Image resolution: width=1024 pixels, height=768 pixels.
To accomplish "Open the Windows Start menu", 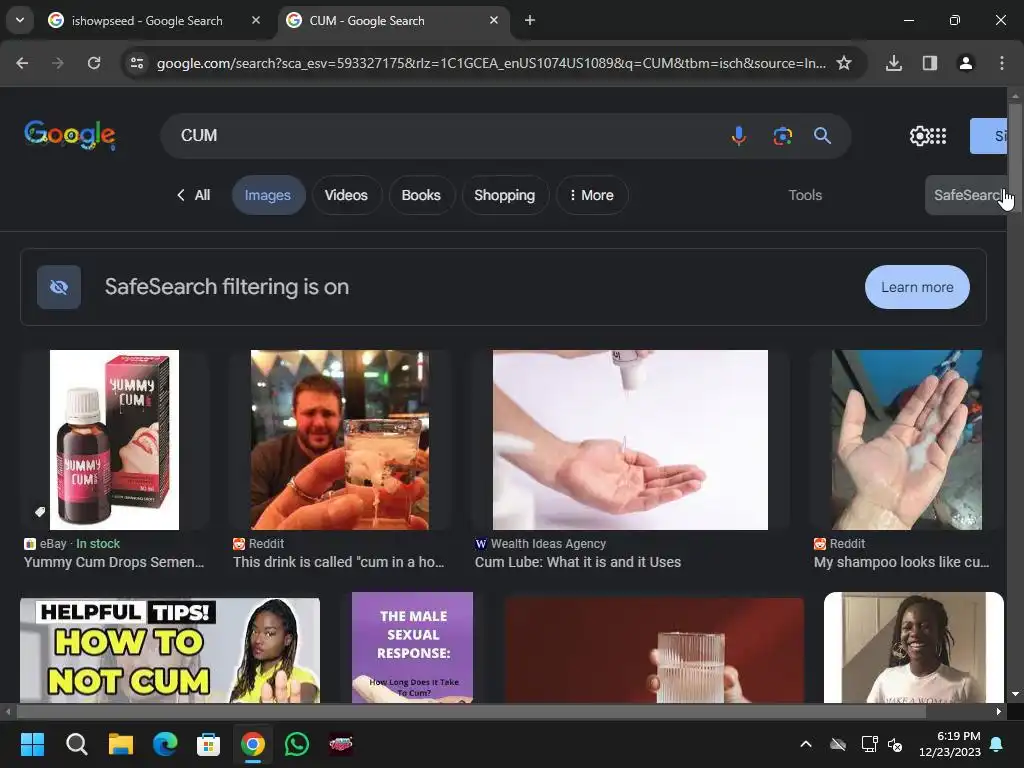I will [32, 744].
